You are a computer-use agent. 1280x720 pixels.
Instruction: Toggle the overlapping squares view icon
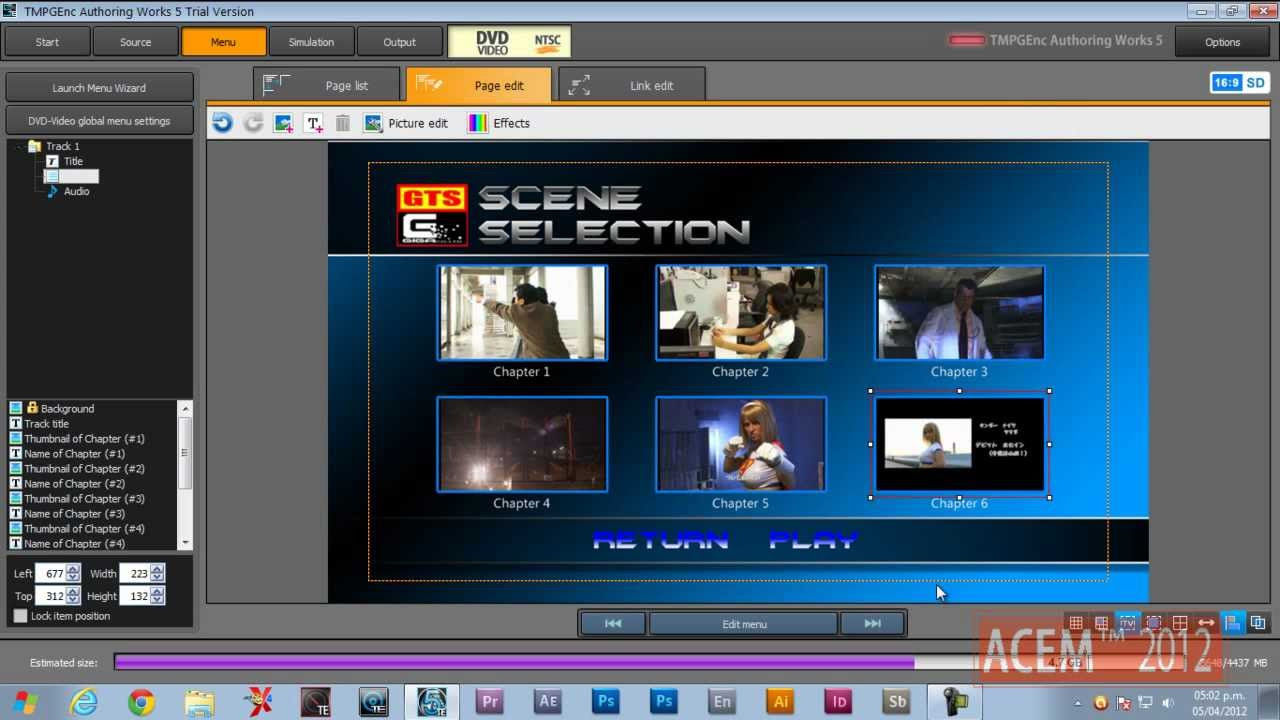pos(1258,623)
